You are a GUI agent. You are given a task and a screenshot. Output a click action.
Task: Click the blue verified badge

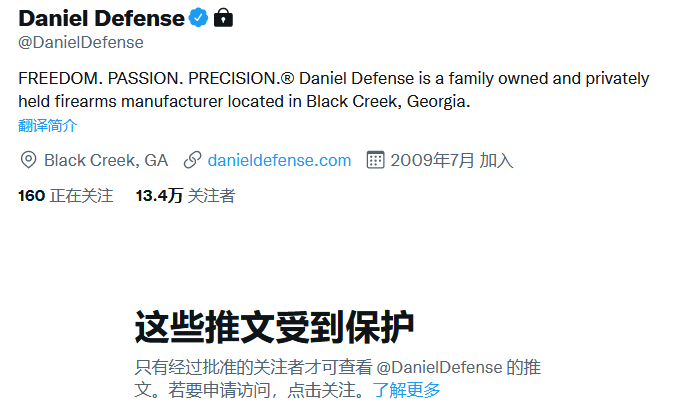199,18
